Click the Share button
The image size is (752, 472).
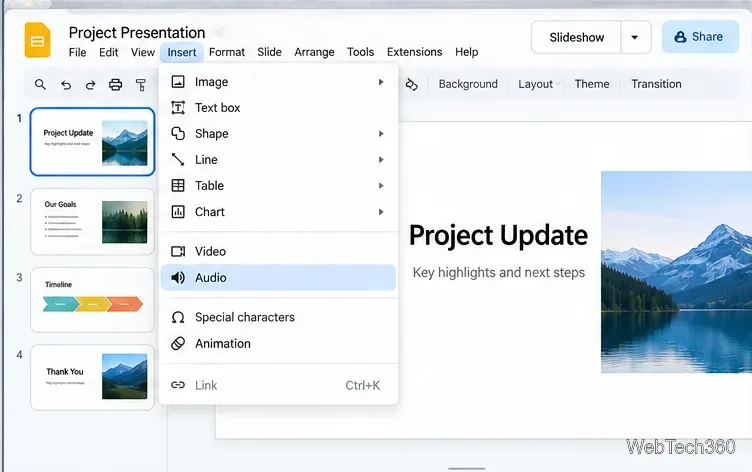pyautogui.click(x=700, y=37)
